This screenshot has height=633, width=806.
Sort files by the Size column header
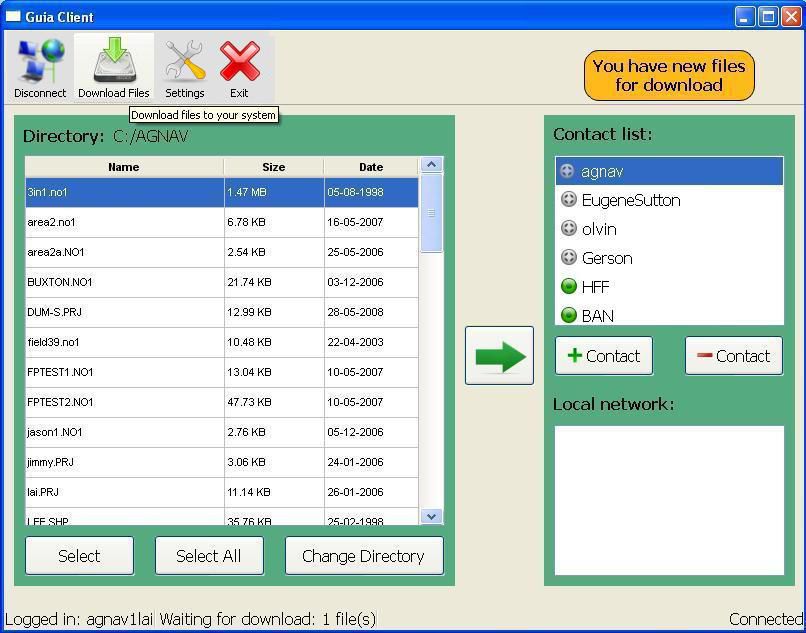click(x=273, y=167)
